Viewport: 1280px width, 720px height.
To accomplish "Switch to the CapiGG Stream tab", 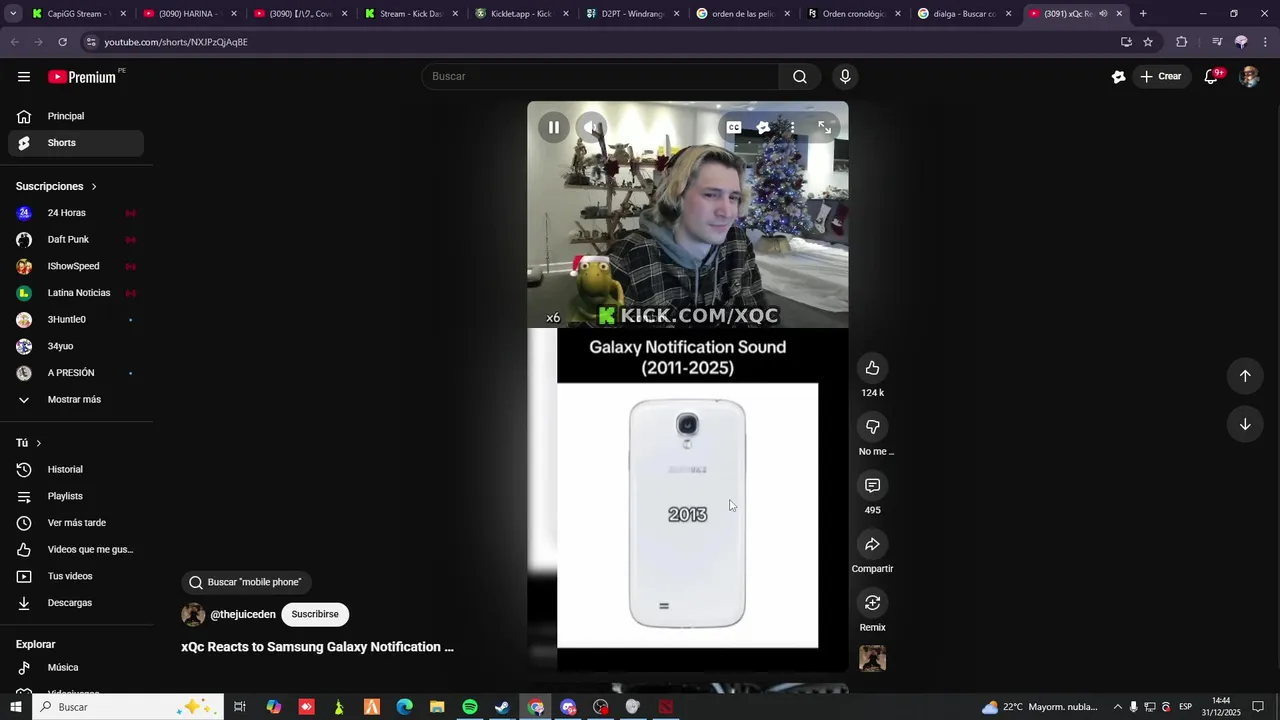I will point(78,14).
